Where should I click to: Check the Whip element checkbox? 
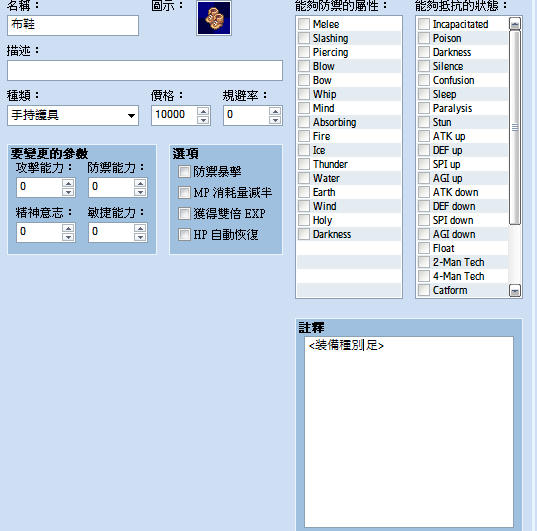pyautogui.click(x=304, y=94)
